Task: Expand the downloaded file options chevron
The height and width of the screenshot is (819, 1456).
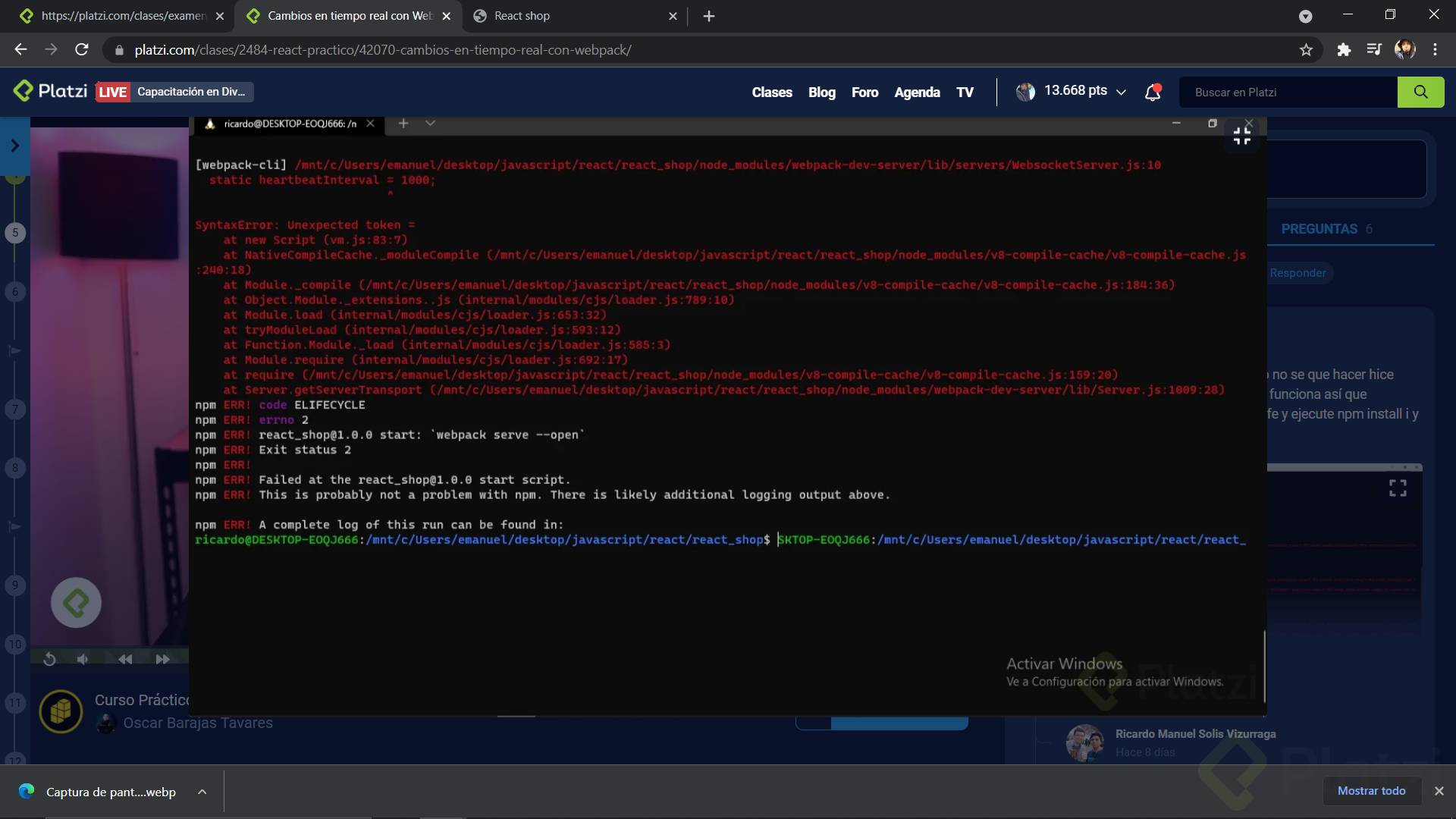Action: point(202,792)
